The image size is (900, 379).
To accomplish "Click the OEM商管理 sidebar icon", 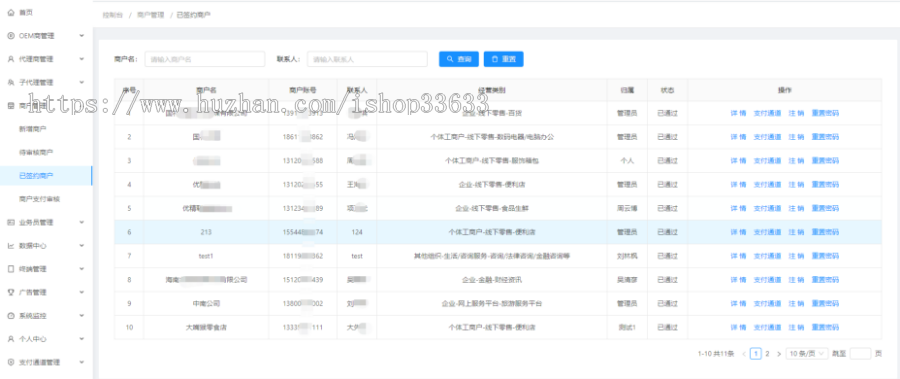I will [11, 36].
